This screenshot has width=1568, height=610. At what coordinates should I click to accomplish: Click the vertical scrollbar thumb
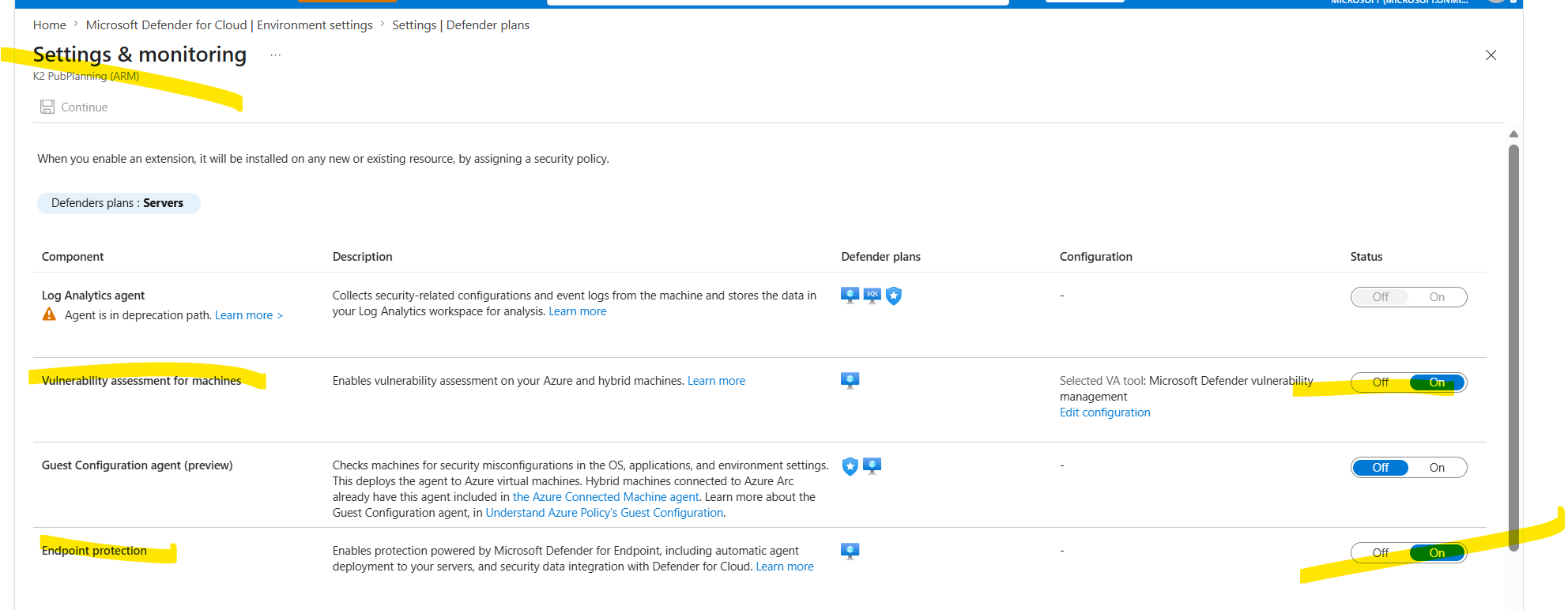[x=1513, y=348]
